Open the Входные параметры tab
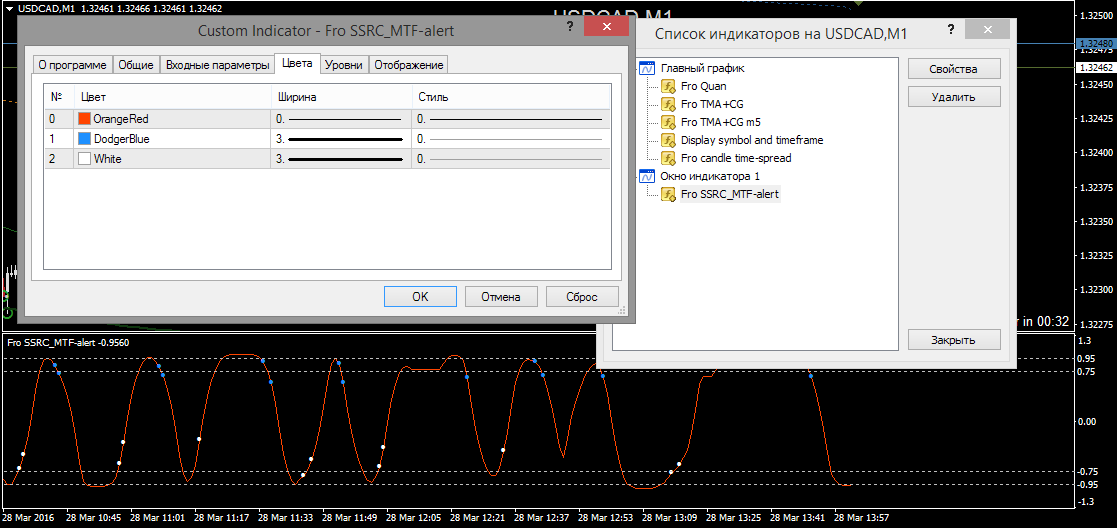 click(x=217, y=65)
